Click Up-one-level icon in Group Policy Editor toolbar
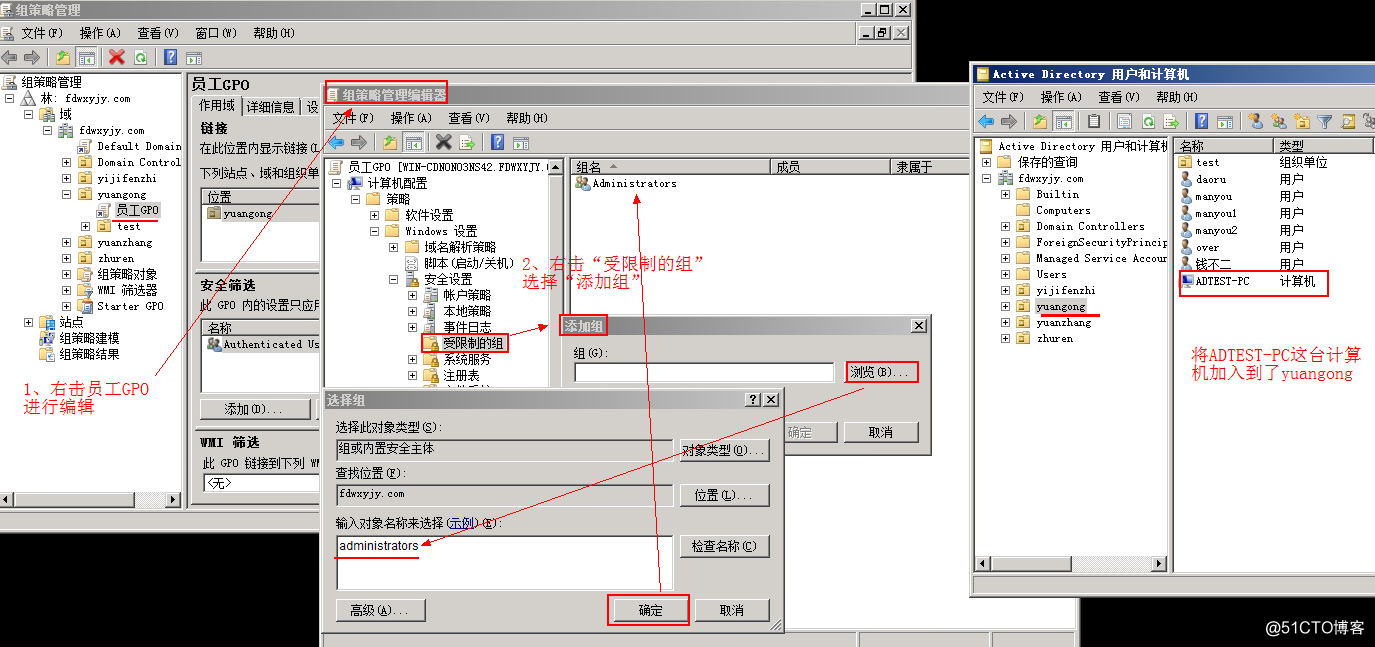 (x=390, y=143)
